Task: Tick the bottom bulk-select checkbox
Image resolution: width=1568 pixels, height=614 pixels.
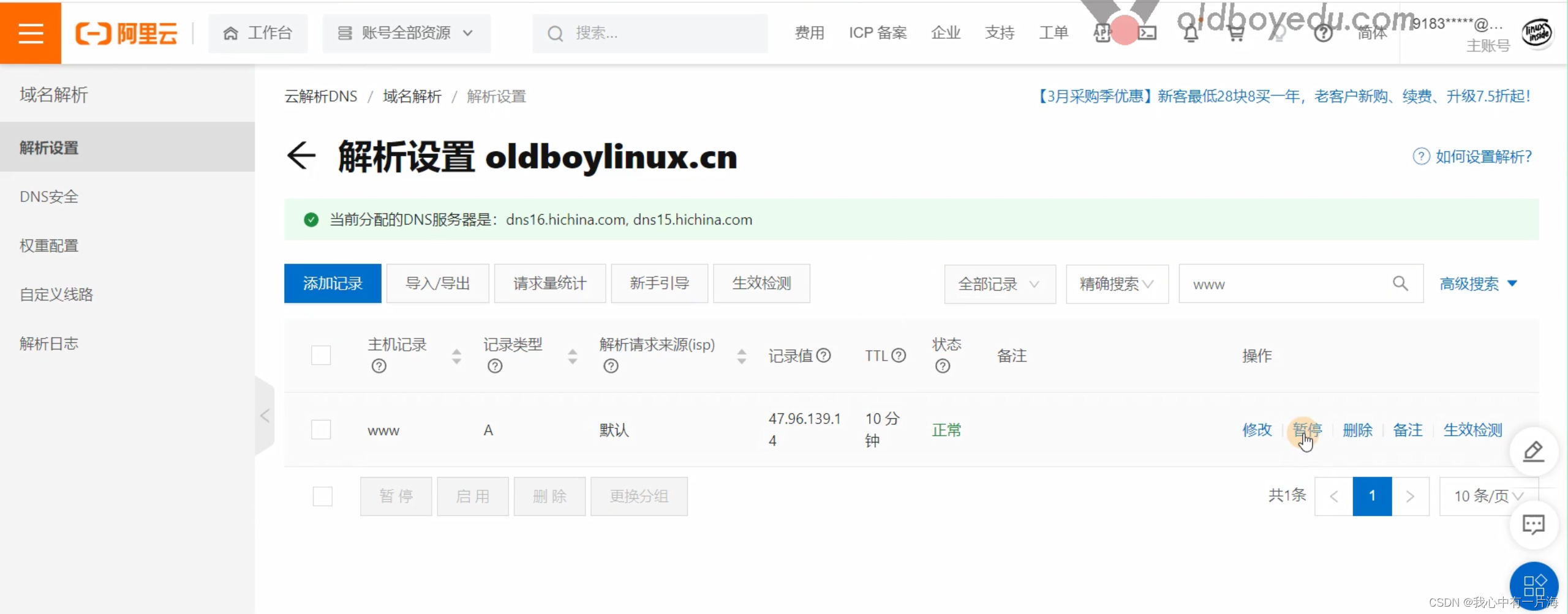Action: pyautogui.click(x=322, y=496)
